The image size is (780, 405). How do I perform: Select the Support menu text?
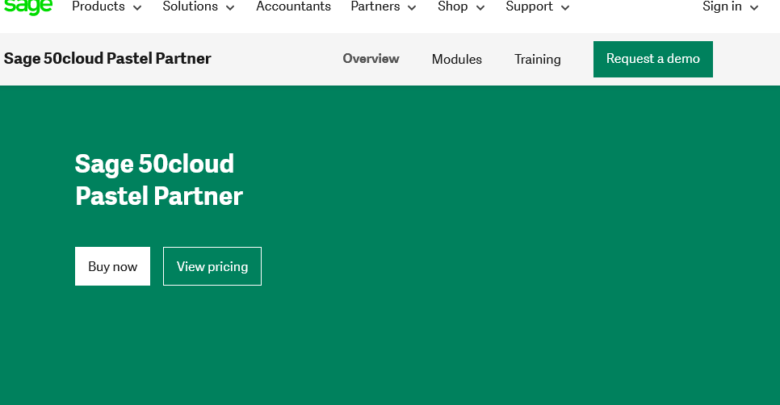click(x=529, y=7)
